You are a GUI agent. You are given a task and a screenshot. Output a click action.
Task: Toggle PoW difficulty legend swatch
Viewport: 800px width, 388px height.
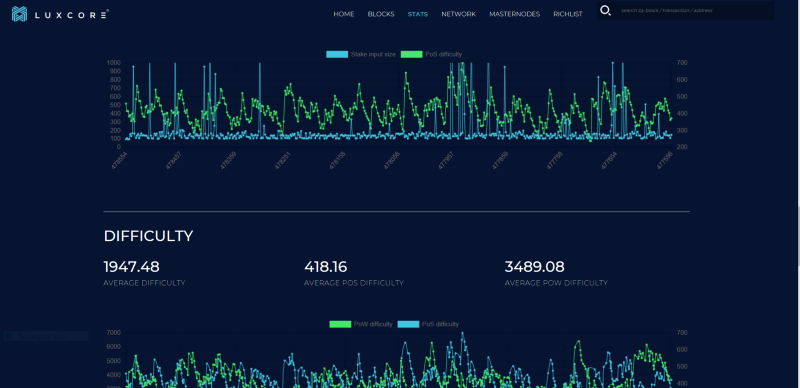pos(340,324)
